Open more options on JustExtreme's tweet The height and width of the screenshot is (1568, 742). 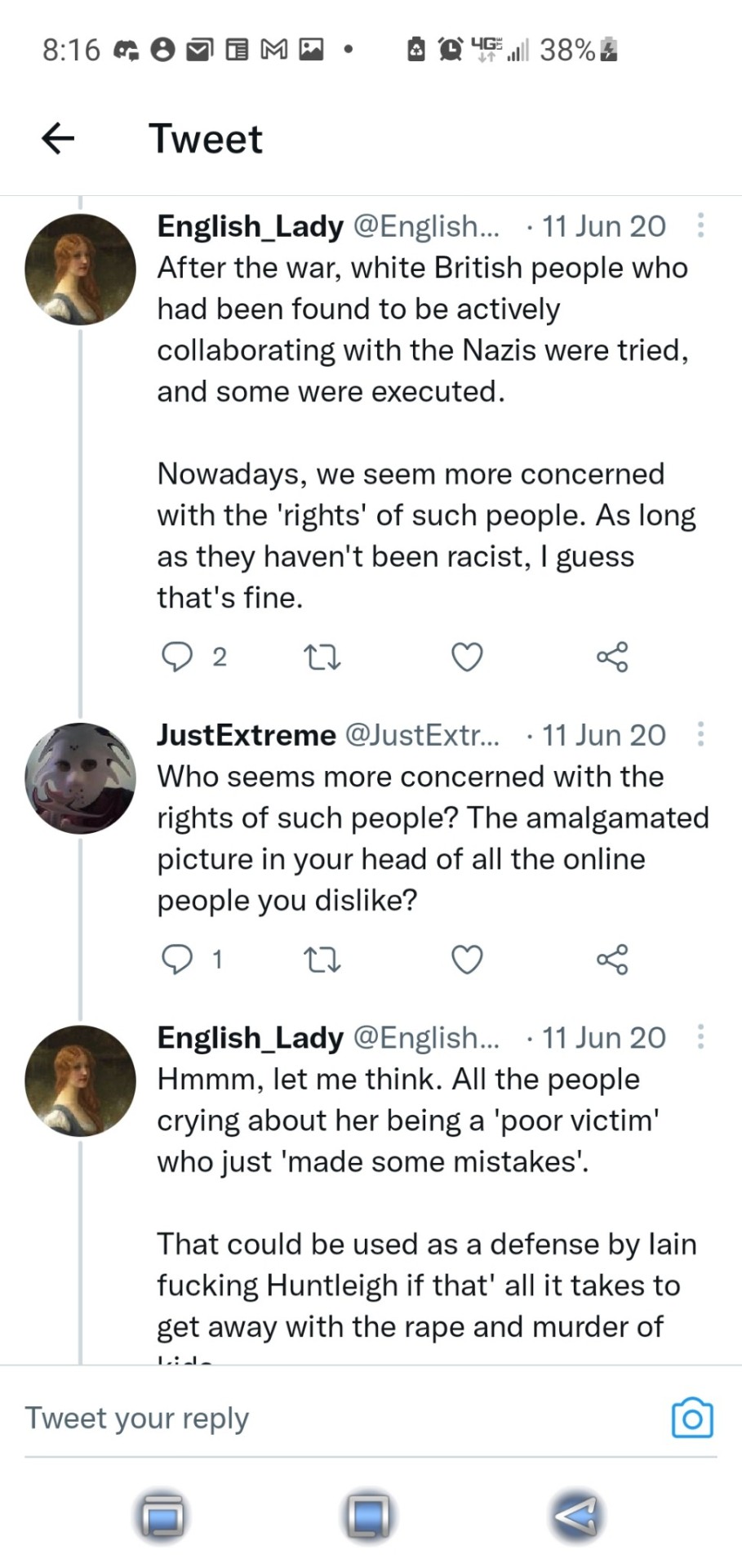tap(700, 735)
